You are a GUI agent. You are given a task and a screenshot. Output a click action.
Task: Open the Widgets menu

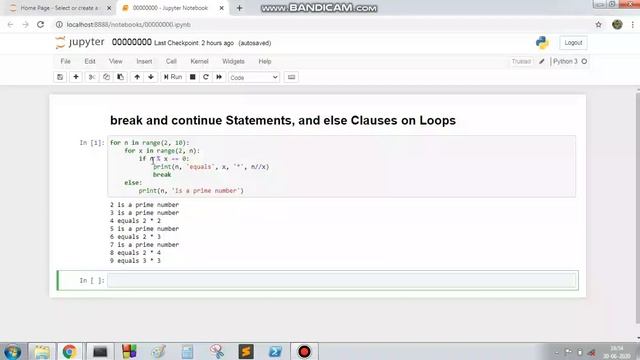click(233, 61)
